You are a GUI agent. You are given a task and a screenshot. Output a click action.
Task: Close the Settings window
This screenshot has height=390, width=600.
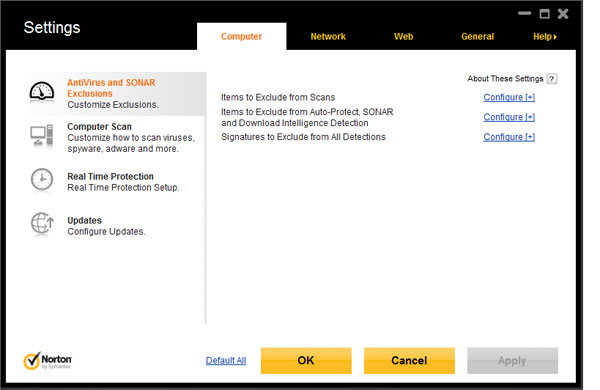pyautogui.click(x=563, y=14)
